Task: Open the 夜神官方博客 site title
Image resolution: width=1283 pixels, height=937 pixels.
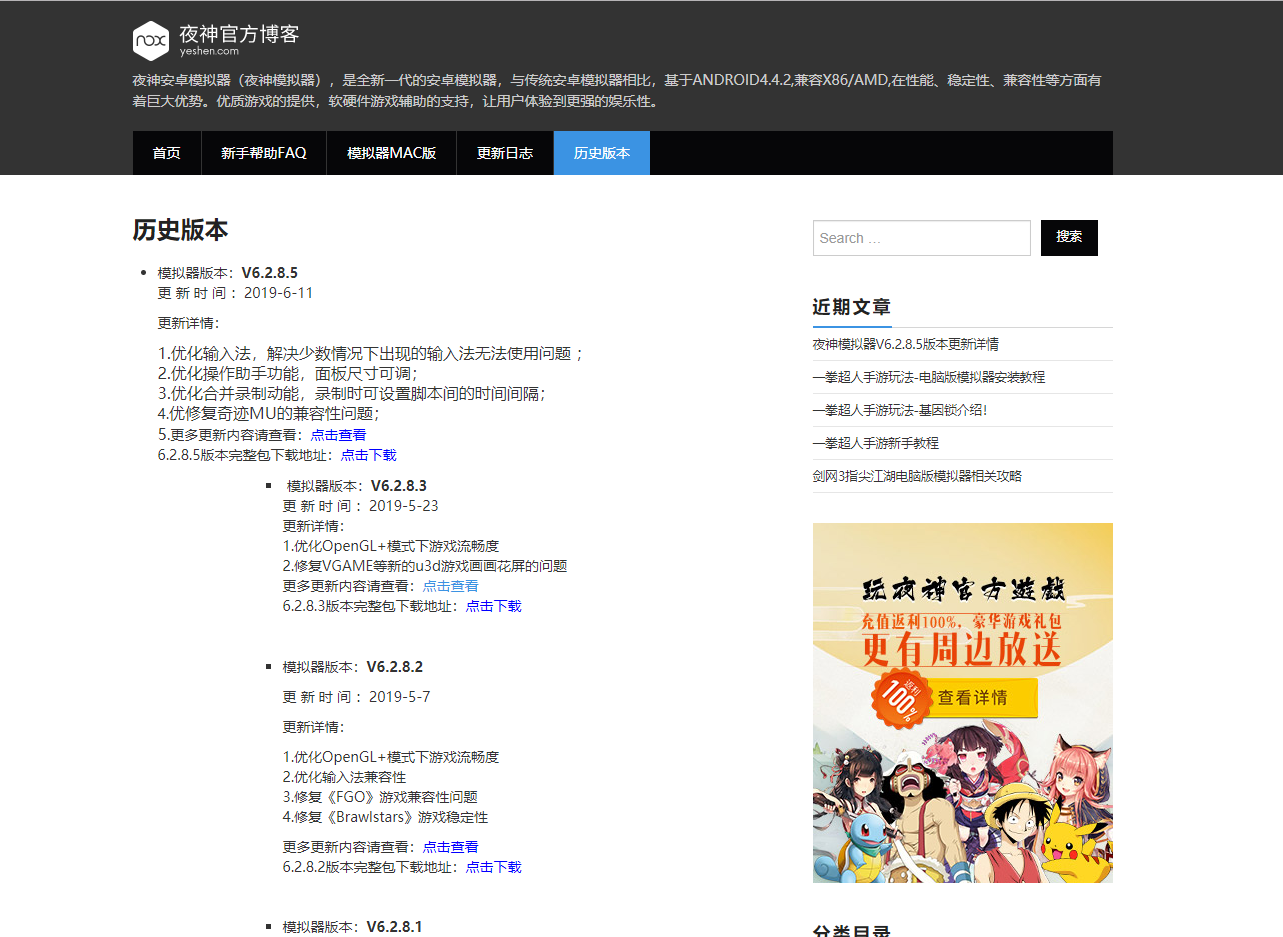Action: 239,34
